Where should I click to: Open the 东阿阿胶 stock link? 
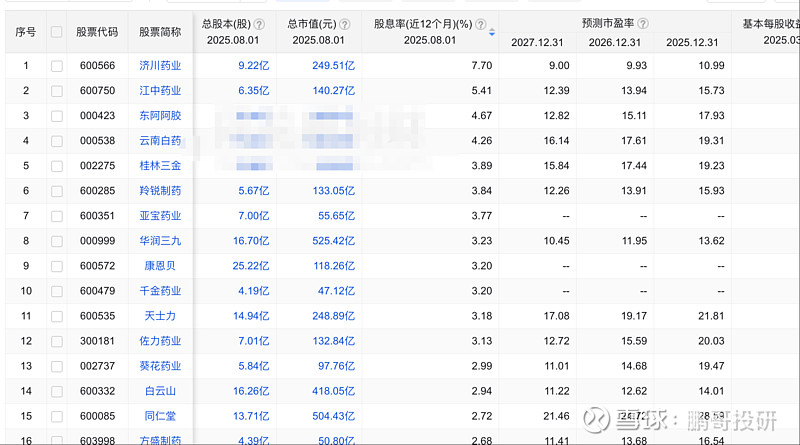[x=160, y=115]
